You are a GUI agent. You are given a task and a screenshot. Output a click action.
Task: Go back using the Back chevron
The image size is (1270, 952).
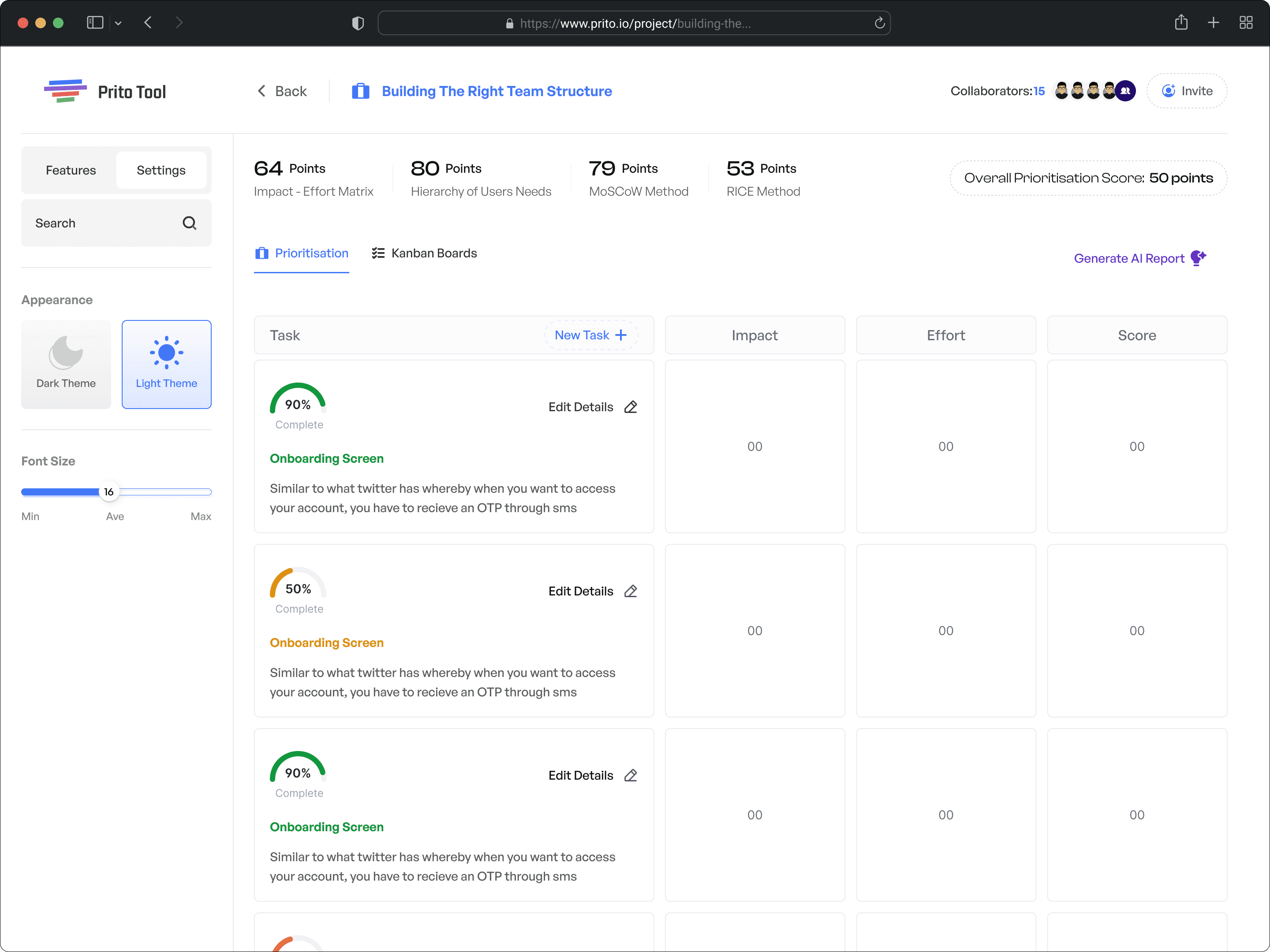tap(282, 91)
